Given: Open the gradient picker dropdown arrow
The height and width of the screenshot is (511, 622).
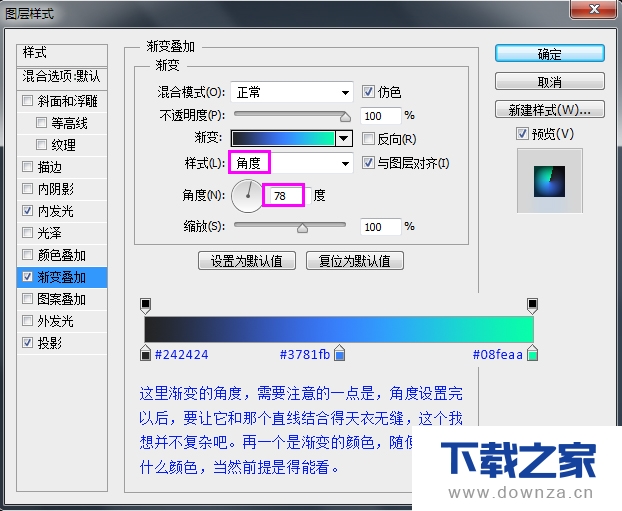Looking at the screenshot, I should pos(344,138).
